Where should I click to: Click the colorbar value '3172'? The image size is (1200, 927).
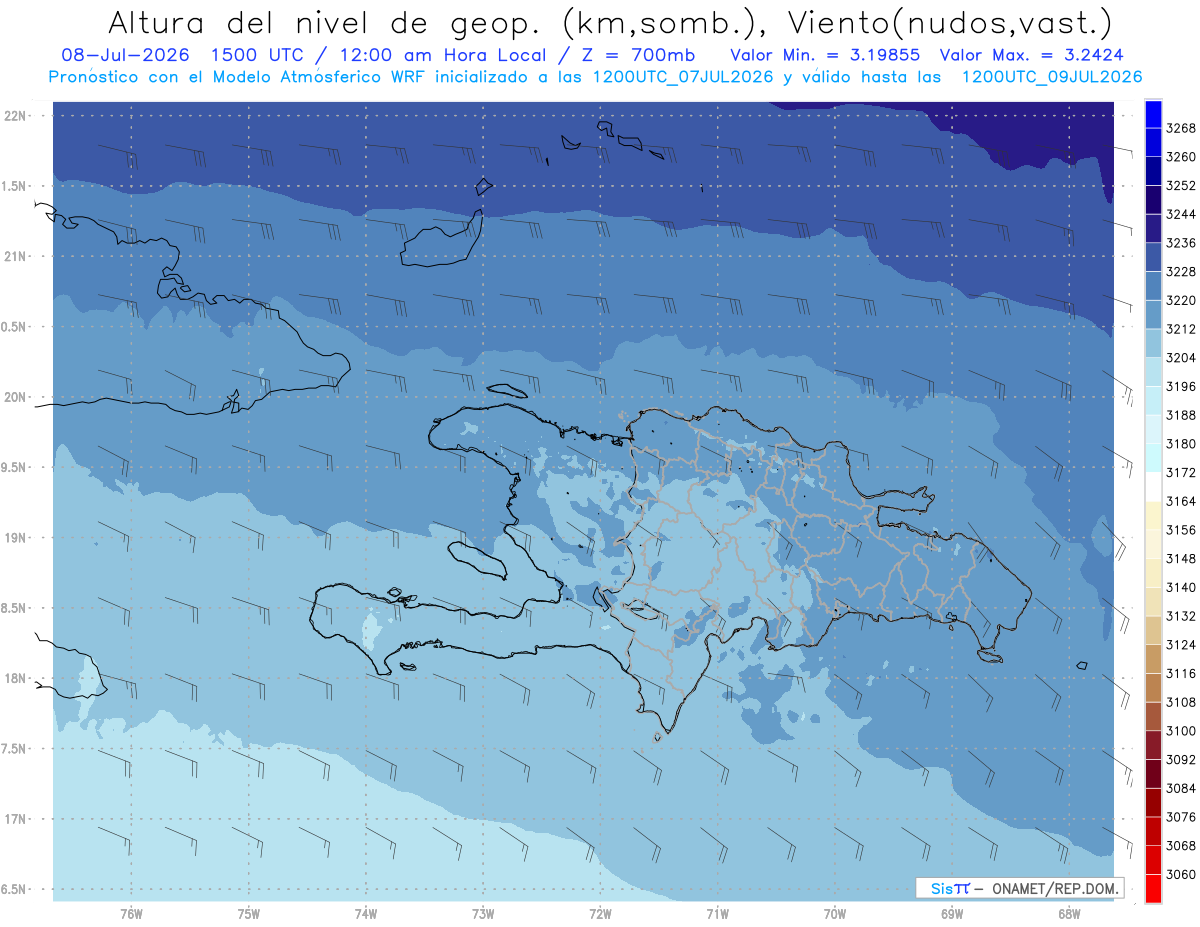pyautogui.click(x=1181, y=472)
